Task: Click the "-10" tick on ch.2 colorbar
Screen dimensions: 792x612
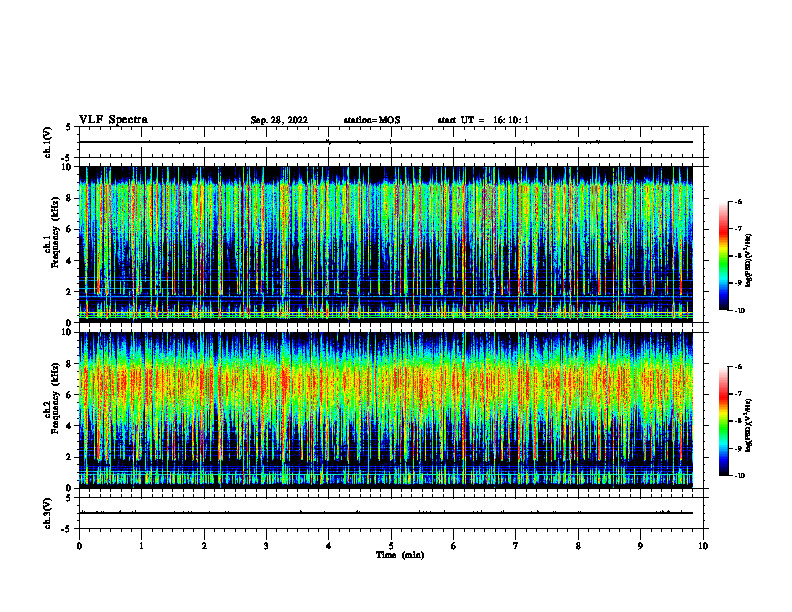Action: [x=739, y=476]
